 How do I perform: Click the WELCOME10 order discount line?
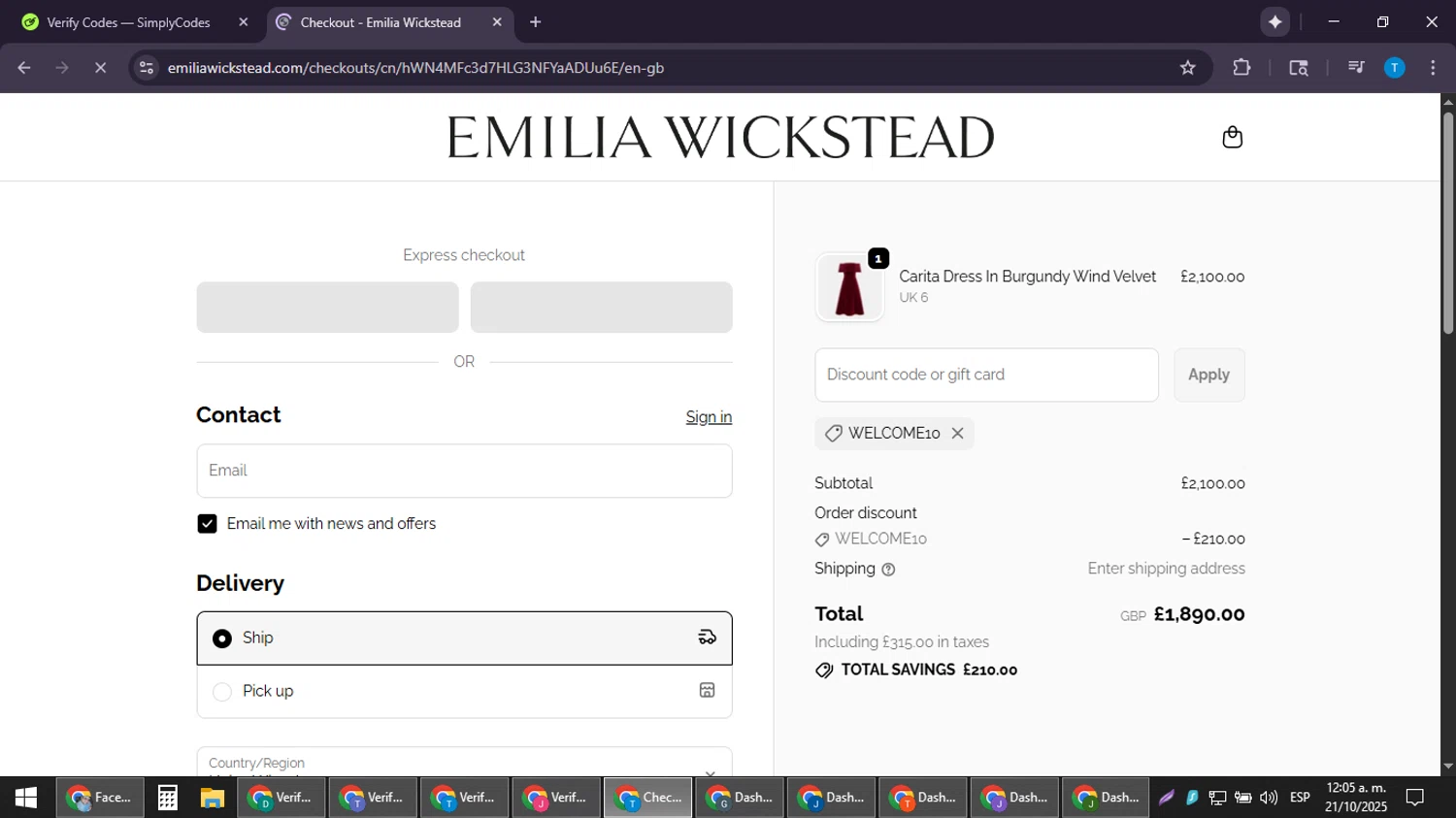[1030, 540]
